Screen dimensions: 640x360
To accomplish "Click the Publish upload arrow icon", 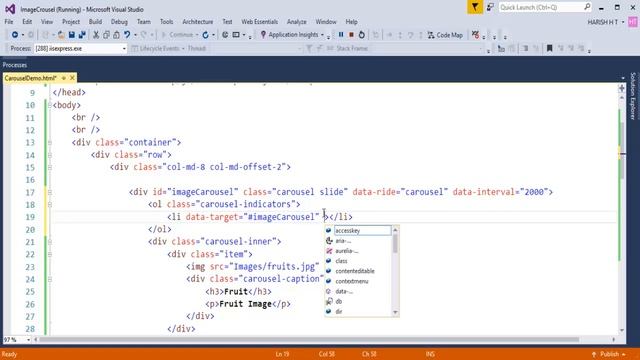I will (x=594, y=354).
